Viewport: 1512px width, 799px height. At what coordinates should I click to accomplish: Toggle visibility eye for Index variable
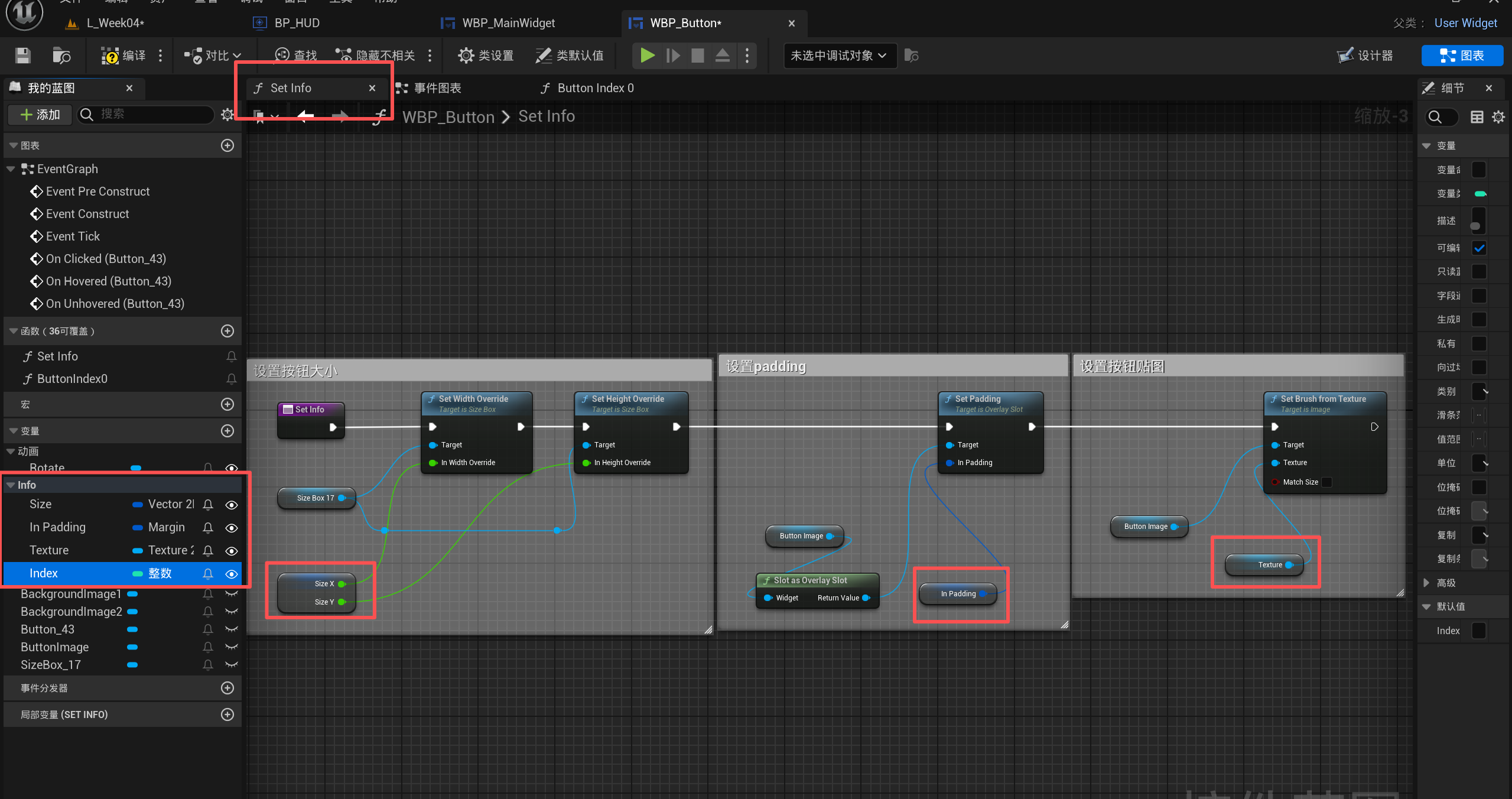pos(232,574)
